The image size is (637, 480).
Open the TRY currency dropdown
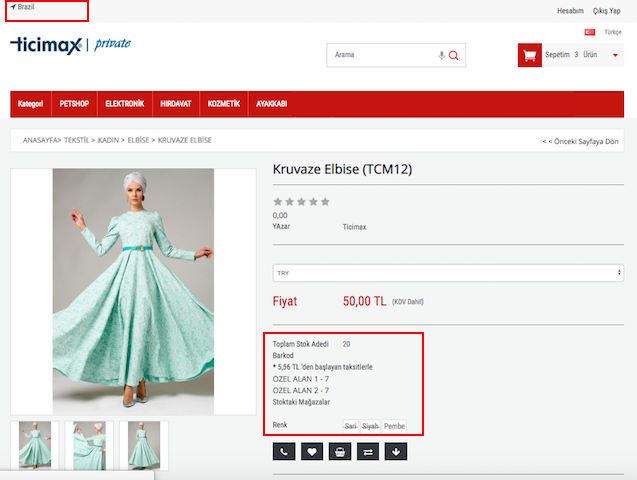click(x=448, y=272)
